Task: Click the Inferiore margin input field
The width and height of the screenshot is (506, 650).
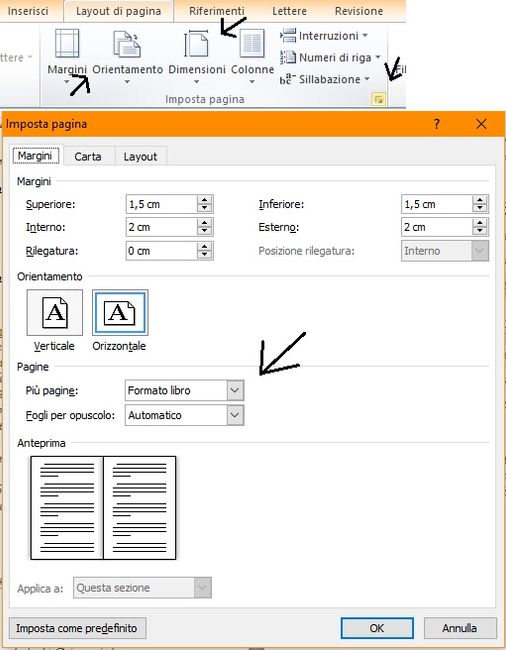Action: point(437,204)
